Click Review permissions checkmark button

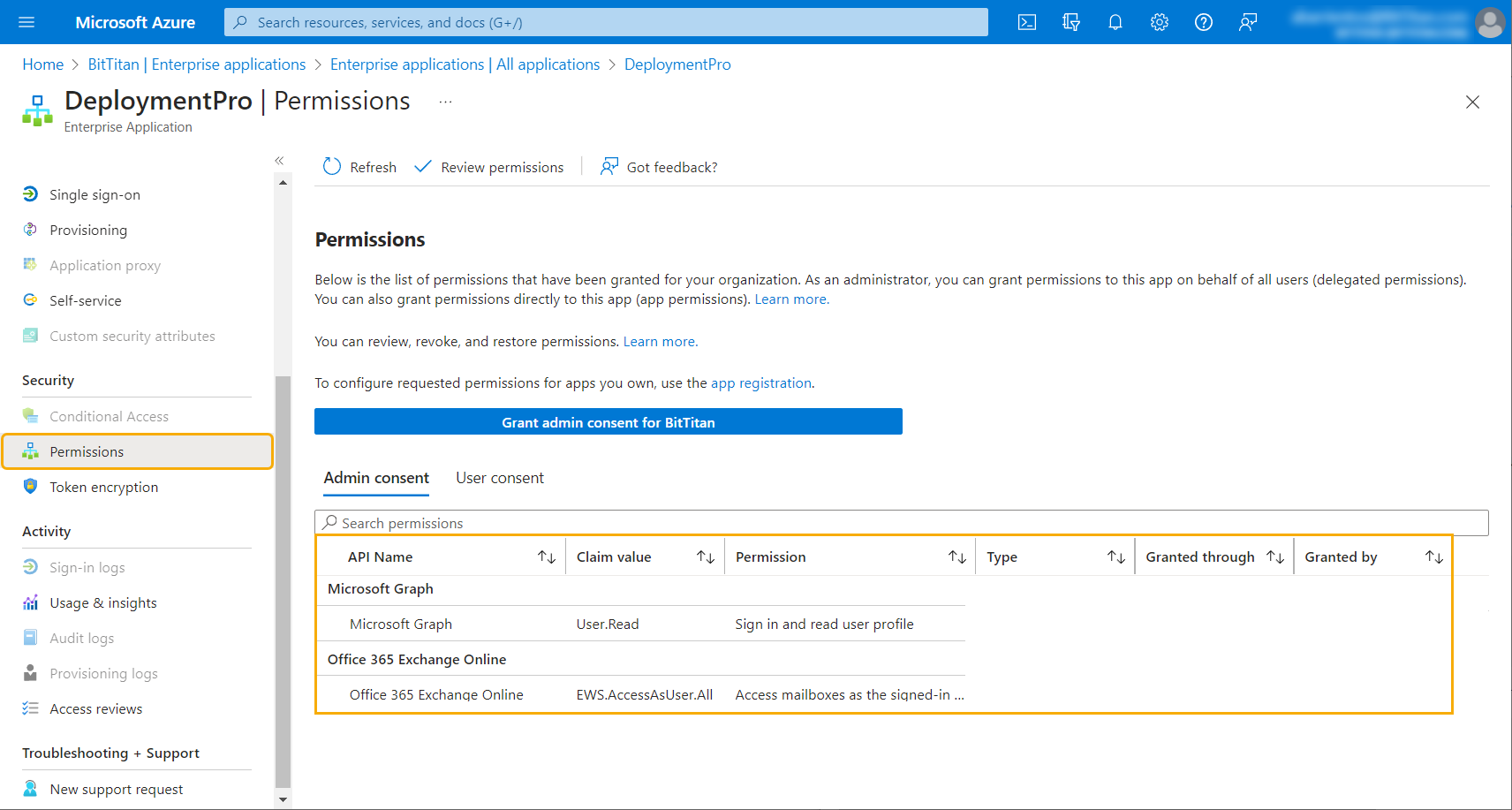[488, 167]
